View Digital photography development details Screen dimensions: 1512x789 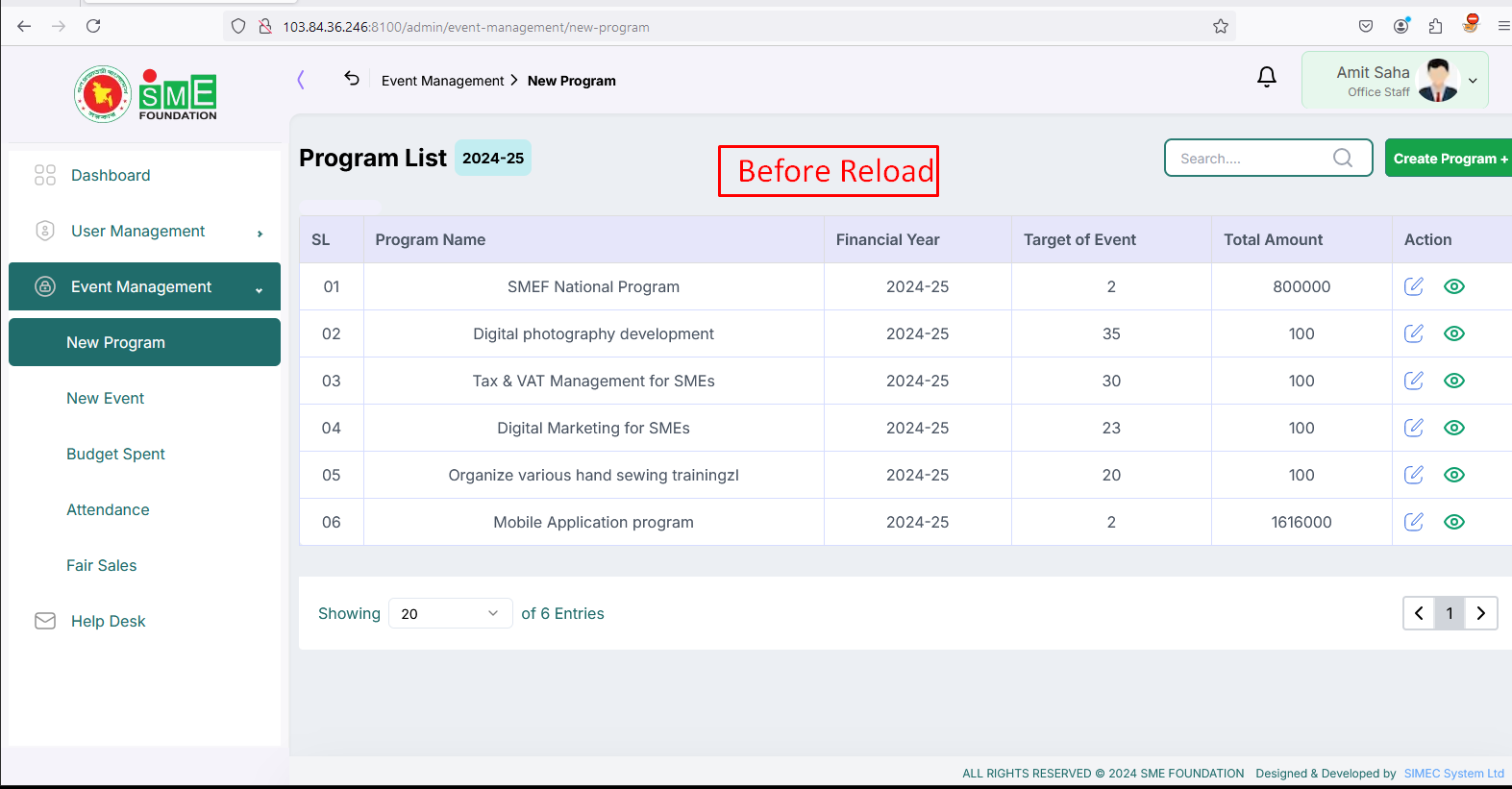(1454, 333)
